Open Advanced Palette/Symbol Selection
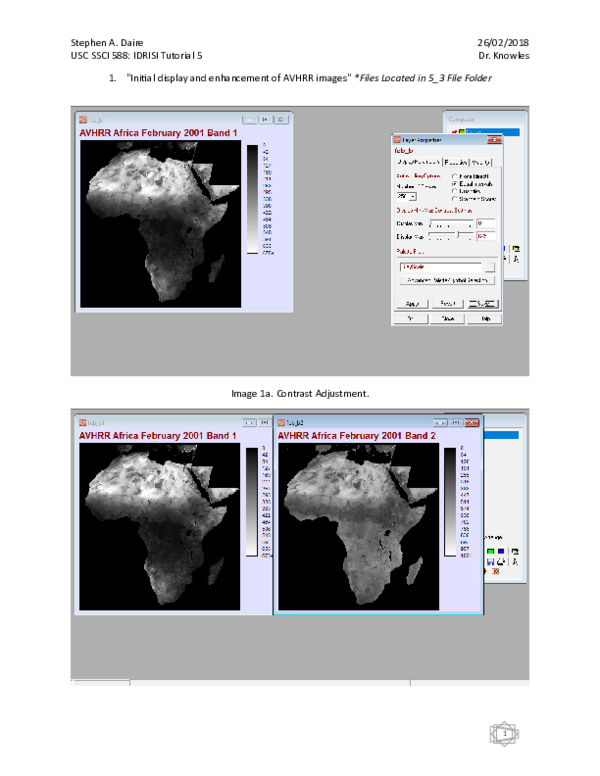Image resolution: width=600 pixels, height=776 pixels. click(446, 281)
